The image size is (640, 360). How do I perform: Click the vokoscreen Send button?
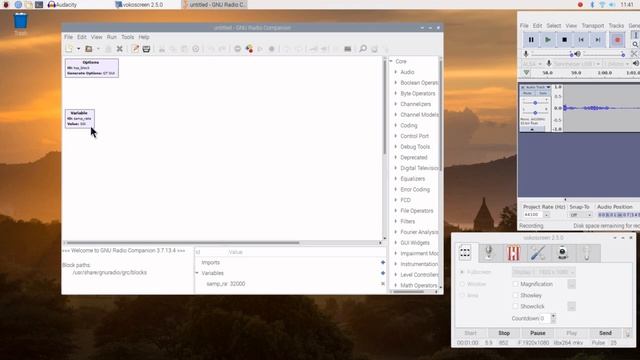[605, 333]
